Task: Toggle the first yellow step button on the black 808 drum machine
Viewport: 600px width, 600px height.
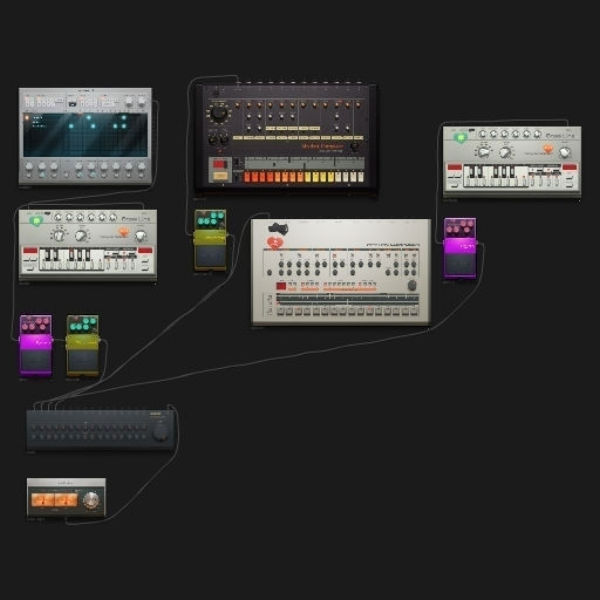Action: pyautogui.click(x=308, y=176)
